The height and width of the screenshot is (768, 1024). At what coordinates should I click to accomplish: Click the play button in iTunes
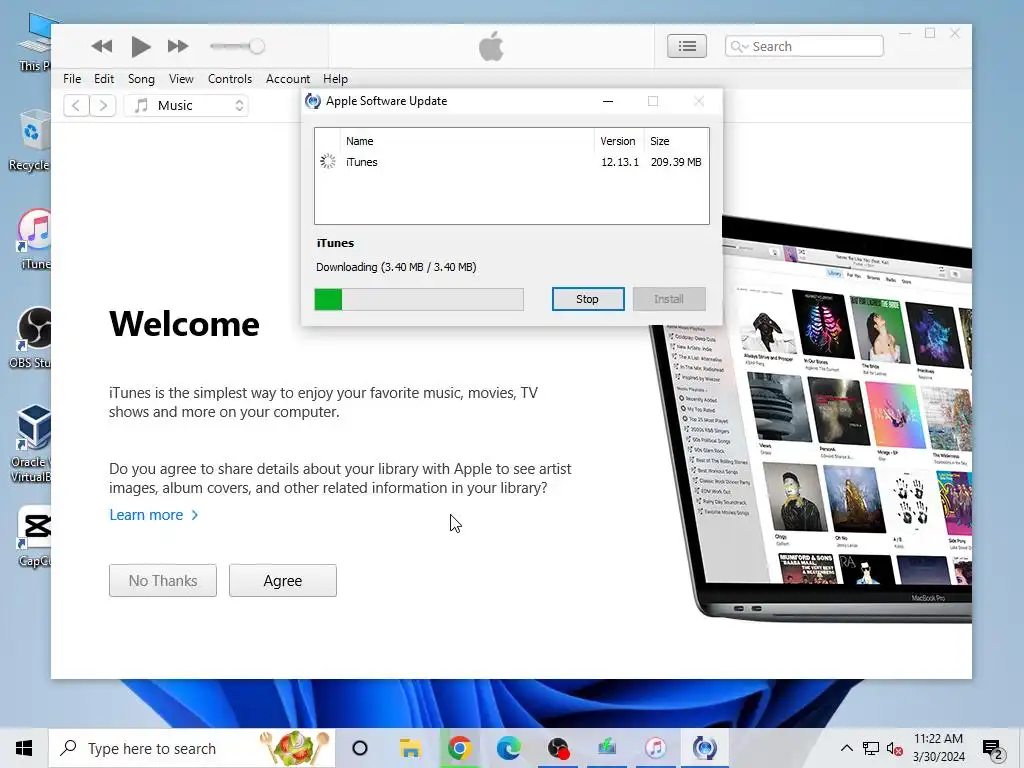pos(140,46)
